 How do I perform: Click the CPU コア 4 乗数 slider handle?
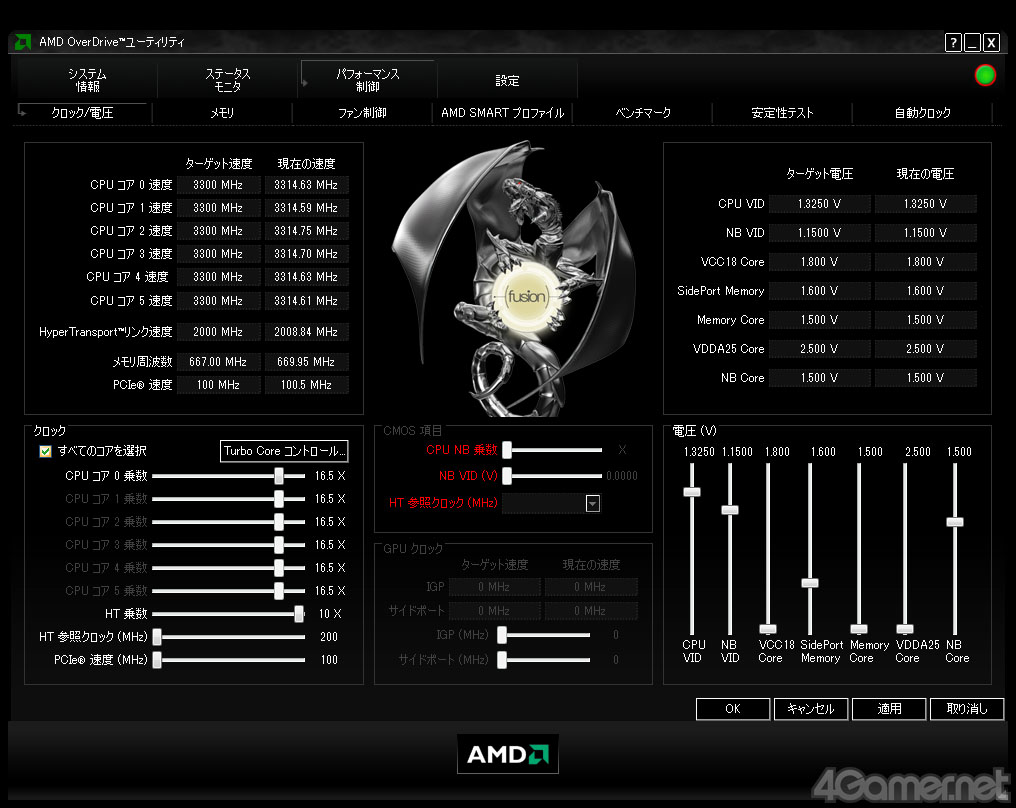click(x=279, y=568)
